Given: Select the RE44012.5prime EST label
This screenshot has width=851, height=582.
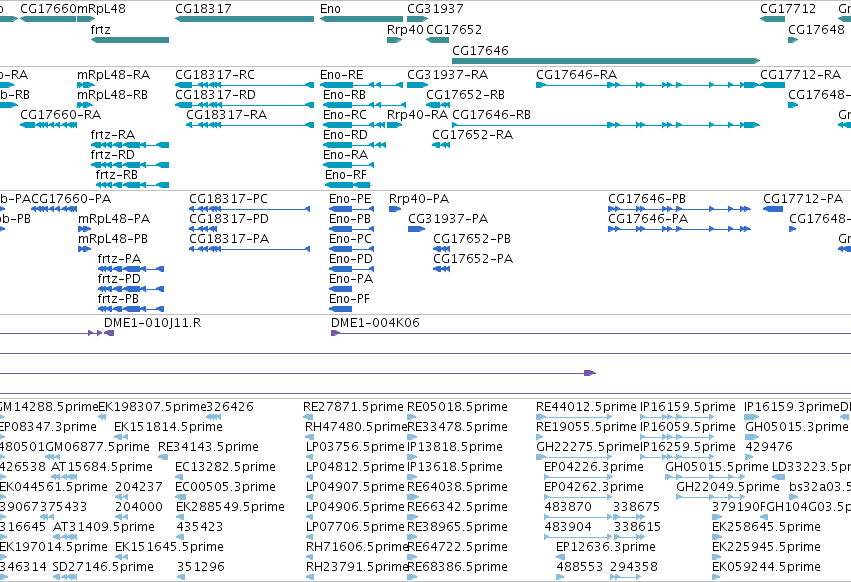Looking at the screenshot, I should [586, 407].
